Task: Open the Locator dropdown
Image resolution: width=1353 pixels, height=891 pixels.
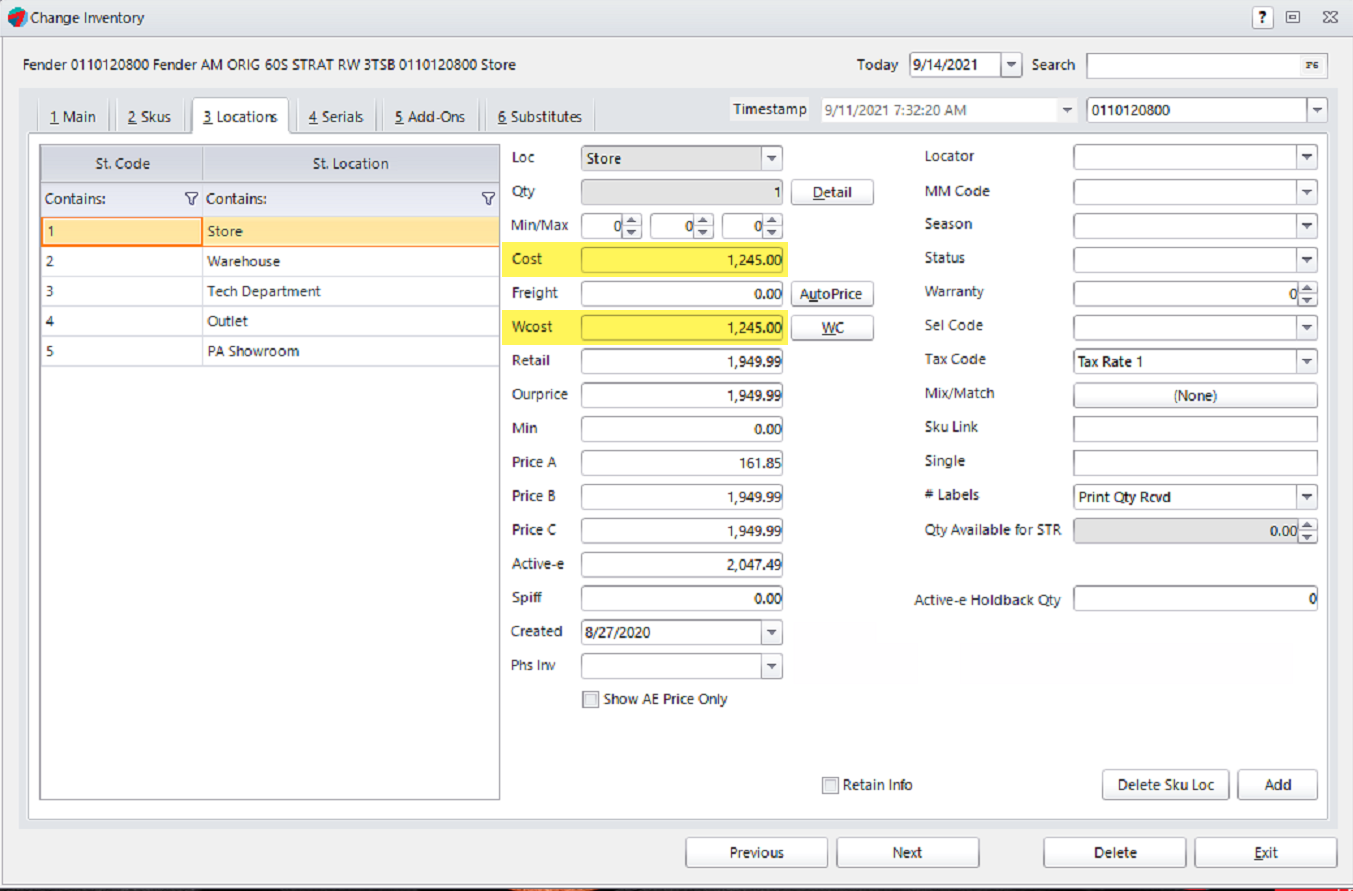Action: (1307, 157)
